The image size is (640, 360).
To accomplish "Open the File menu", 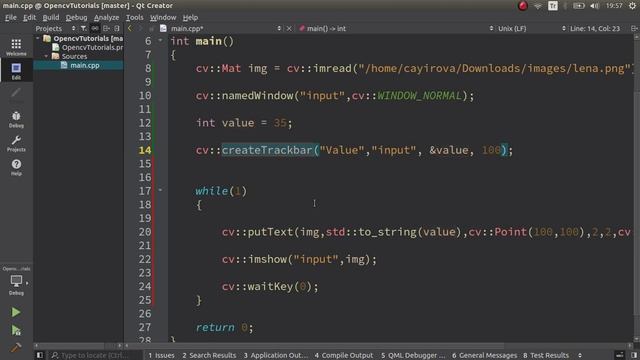I will [x=11, y=18].
